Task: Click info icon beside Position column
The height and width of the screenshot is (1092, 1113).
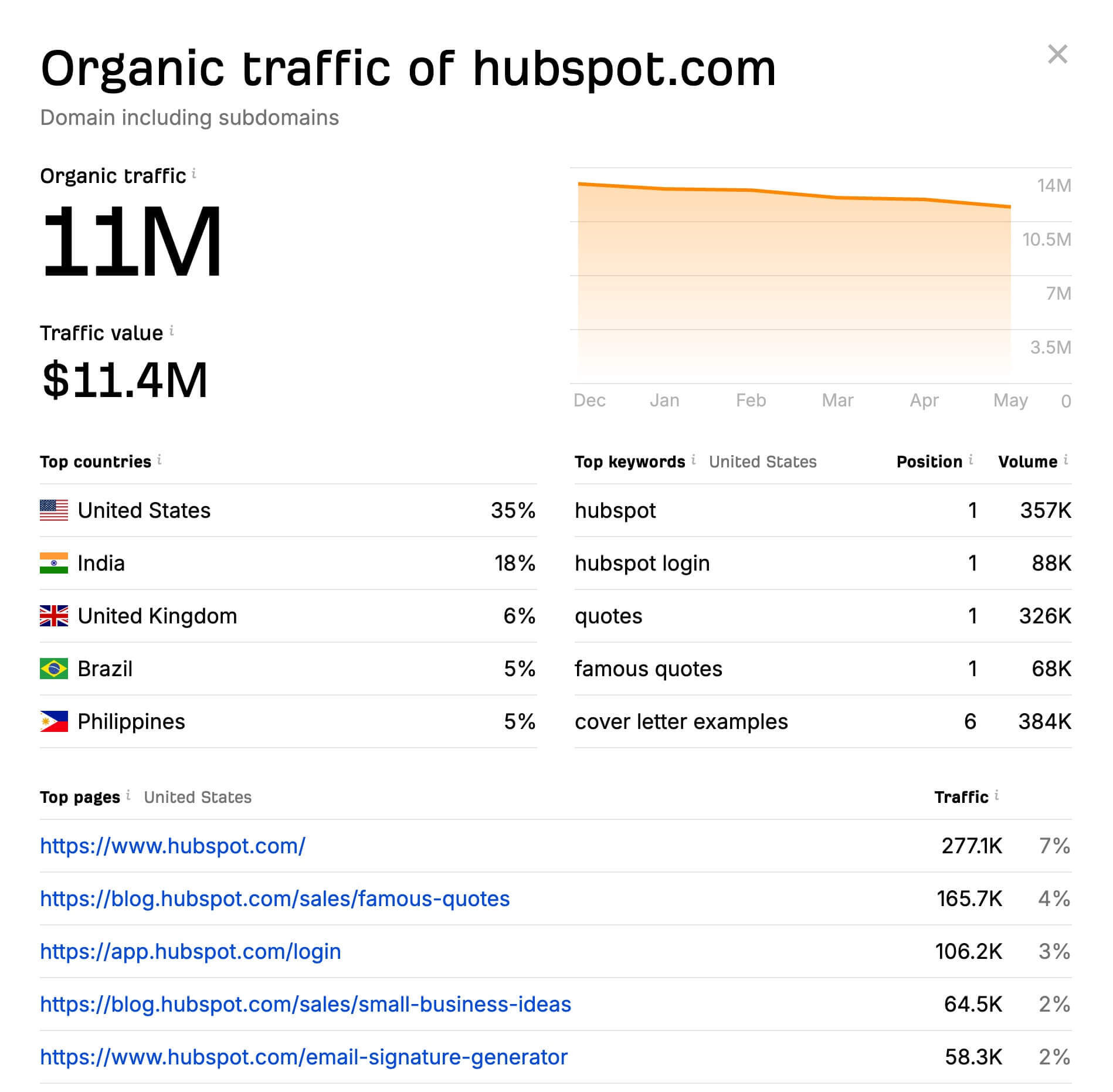Action: click(x=971, y=460)
